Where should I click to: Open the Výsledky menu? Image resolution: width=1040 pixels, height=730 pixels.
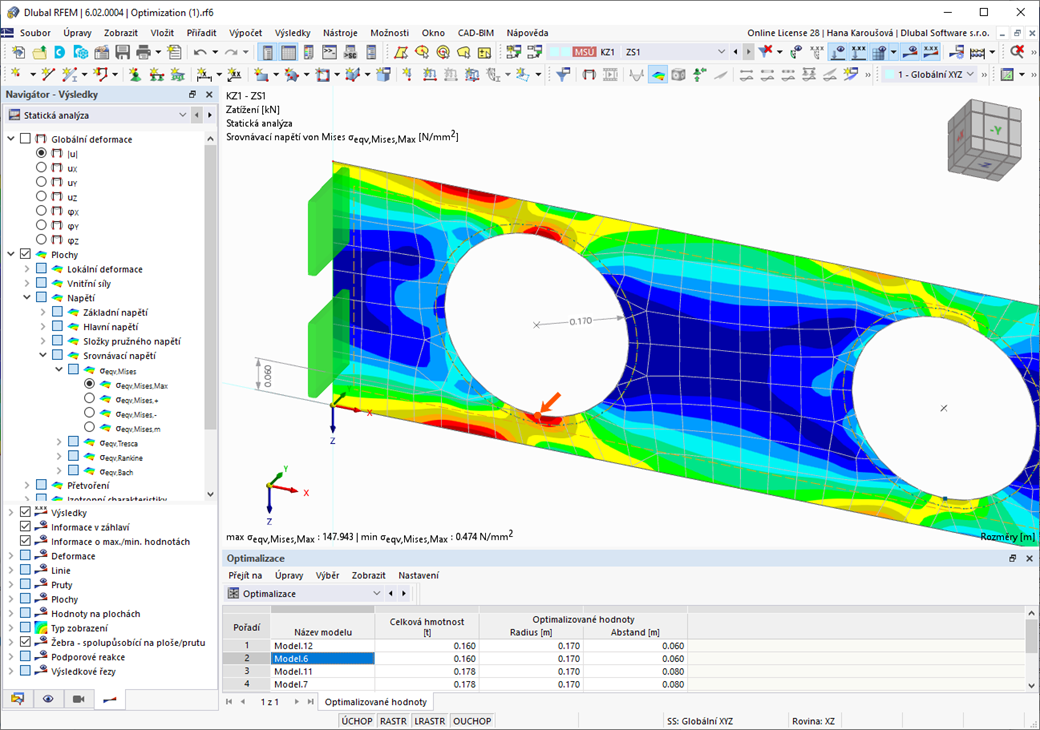pos(292,32)
